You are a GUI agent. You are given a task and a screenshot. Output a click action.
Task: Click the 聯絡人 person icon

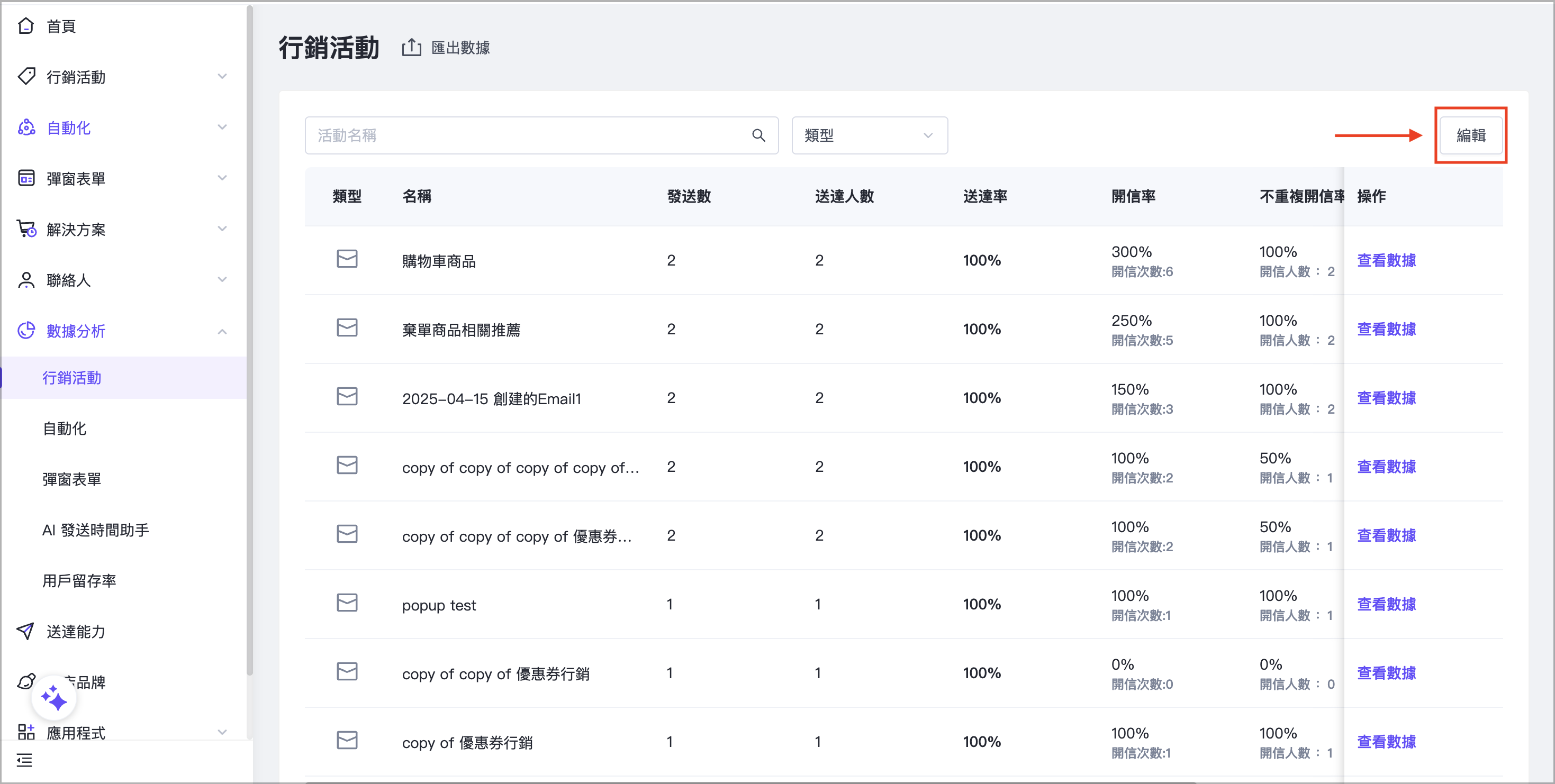click(x=26, y=280)
